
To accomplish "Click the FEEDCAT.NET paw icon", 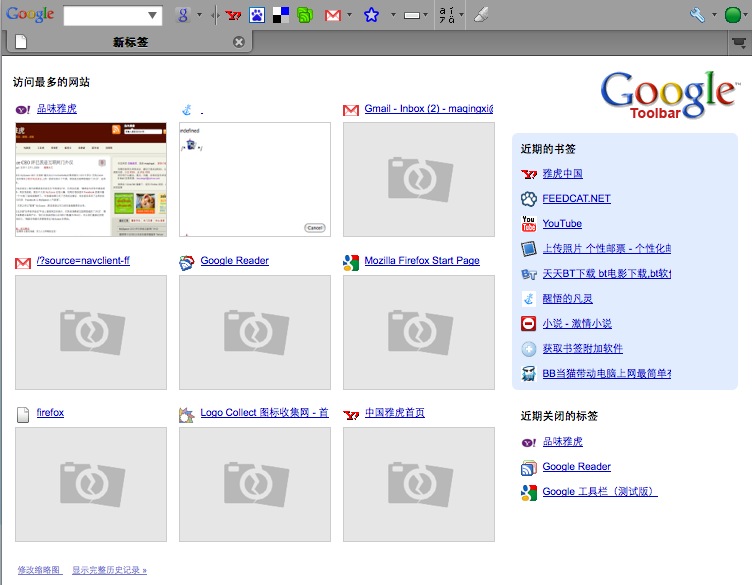I will click(529, 199).
